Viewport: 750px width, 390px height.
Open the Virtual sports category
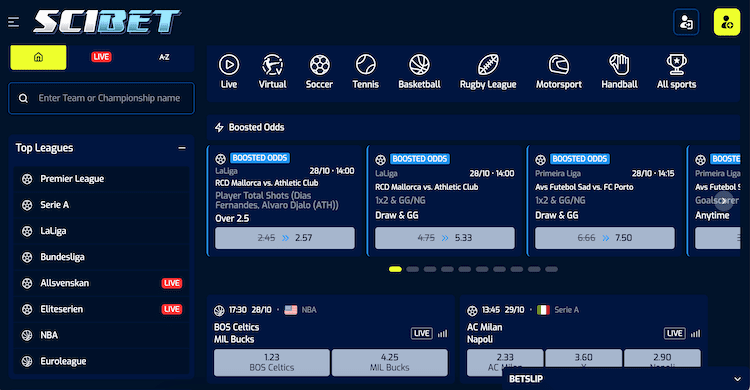(x=272, y=71)
